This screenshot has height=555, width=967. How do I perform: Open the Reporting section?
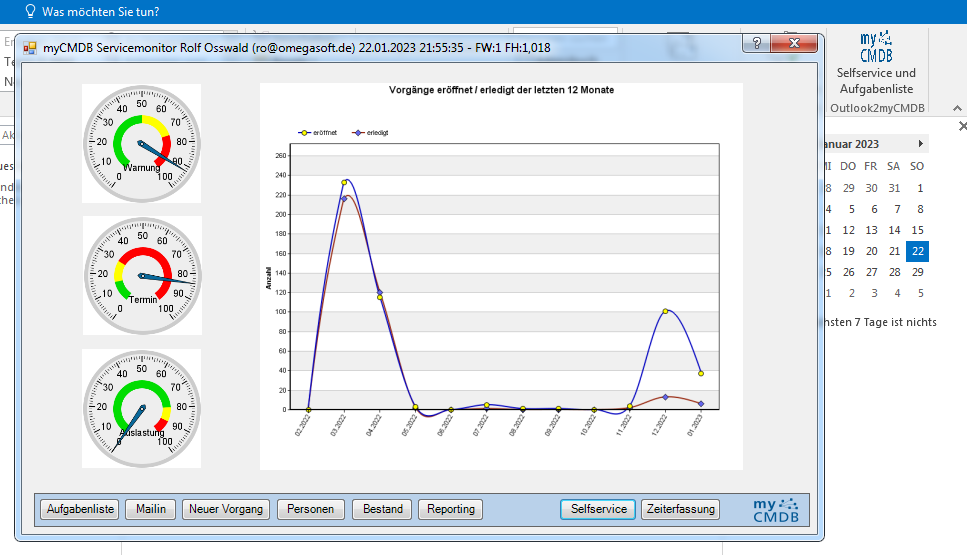(x=450, y=509)
